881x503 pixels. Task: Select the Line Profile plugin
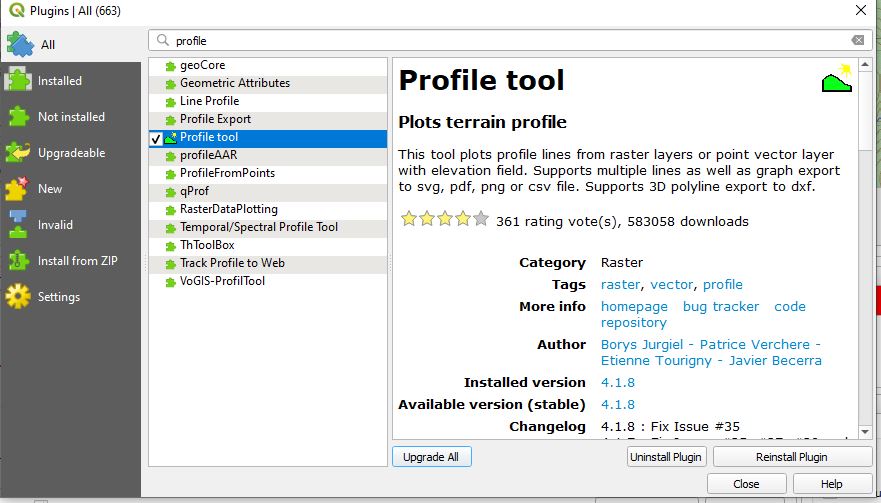[268, 101]
